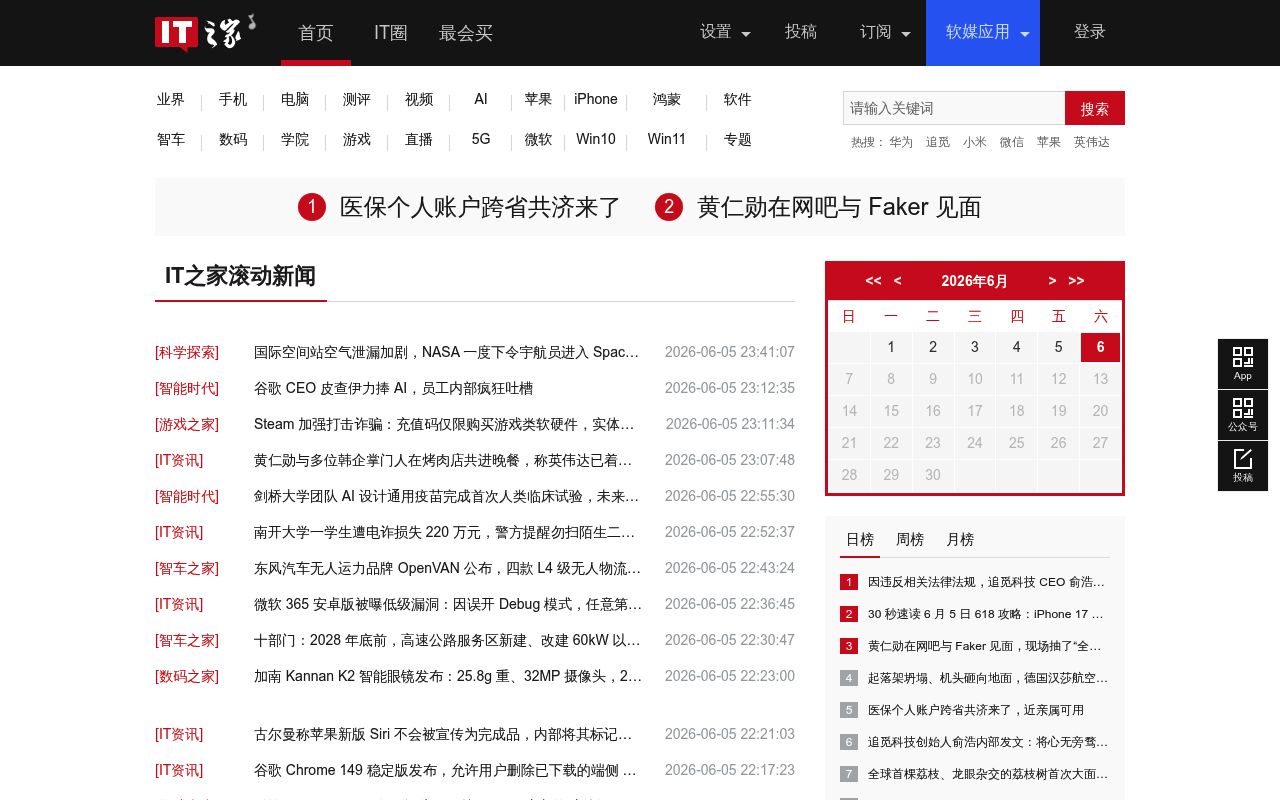Go to next month in calendar
The width and height of the screenshot is (1280, 800).
coord(1052,281)
